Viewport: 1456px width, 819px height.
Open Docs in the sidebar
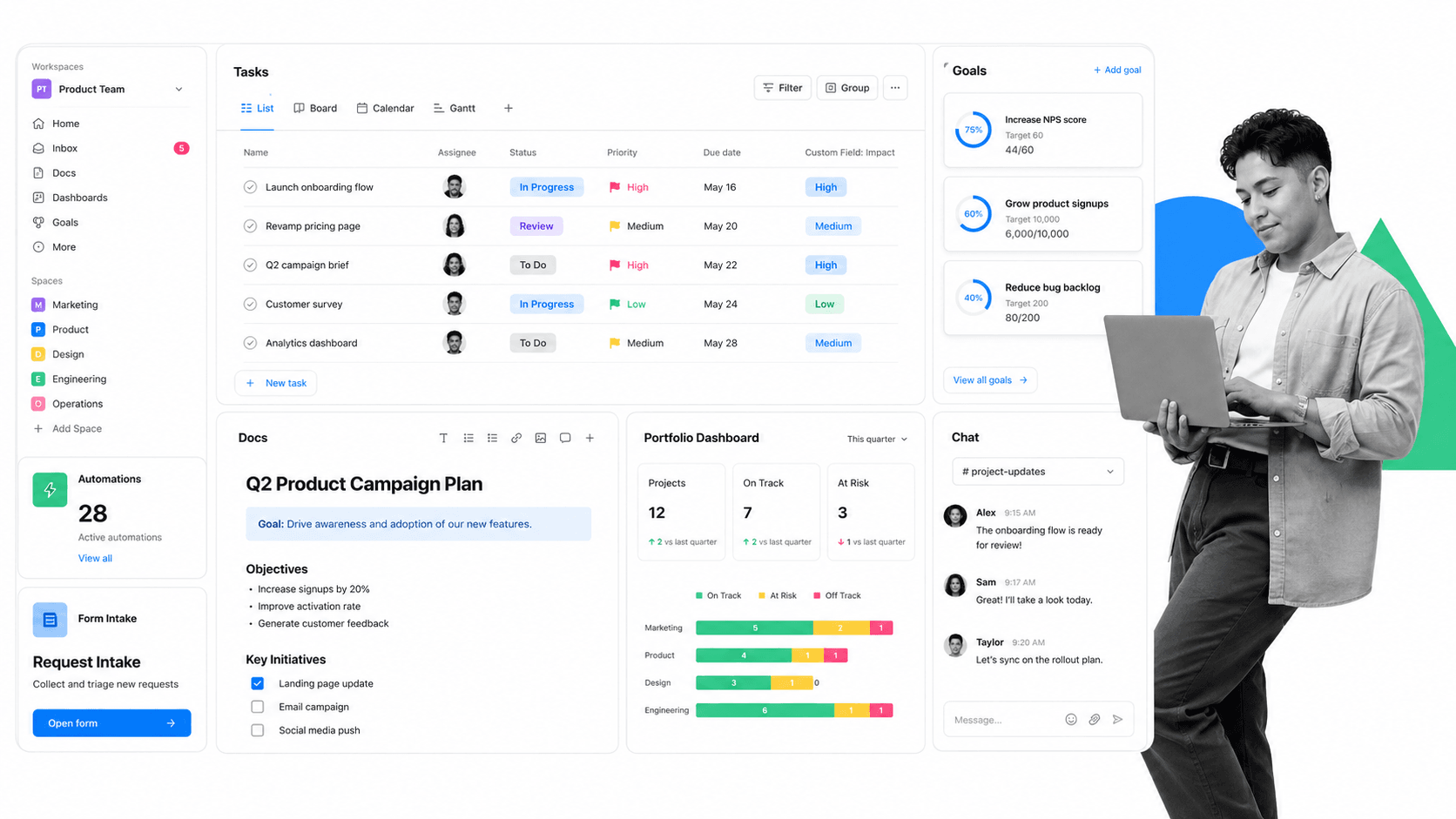coord(54,173)
